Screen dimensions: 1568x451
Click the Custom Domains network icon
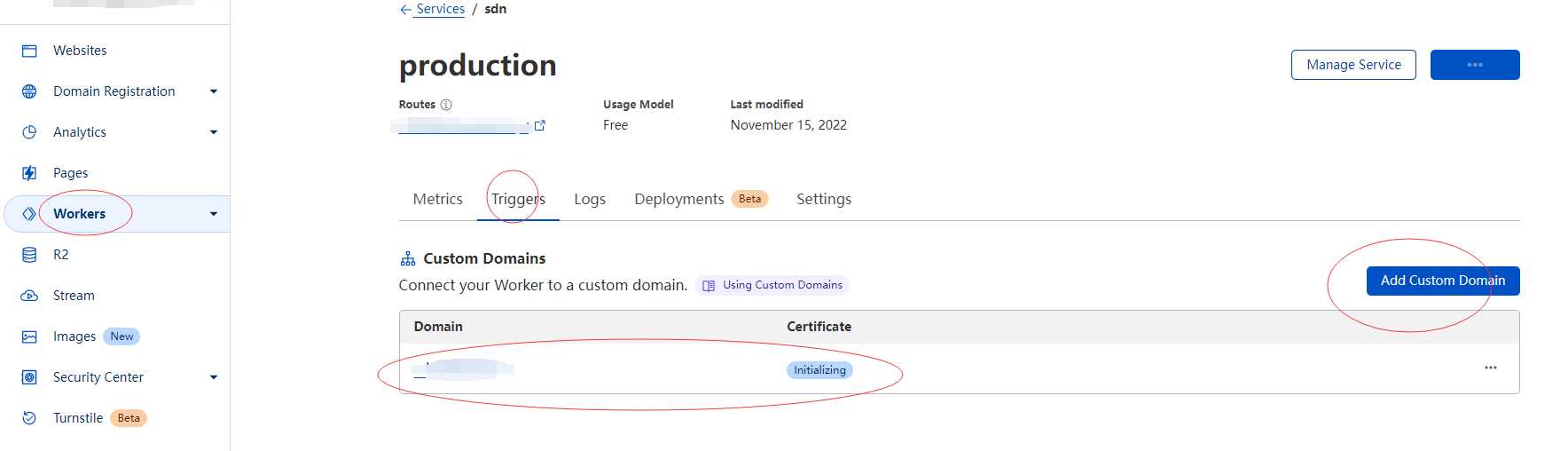click(408, 258)
